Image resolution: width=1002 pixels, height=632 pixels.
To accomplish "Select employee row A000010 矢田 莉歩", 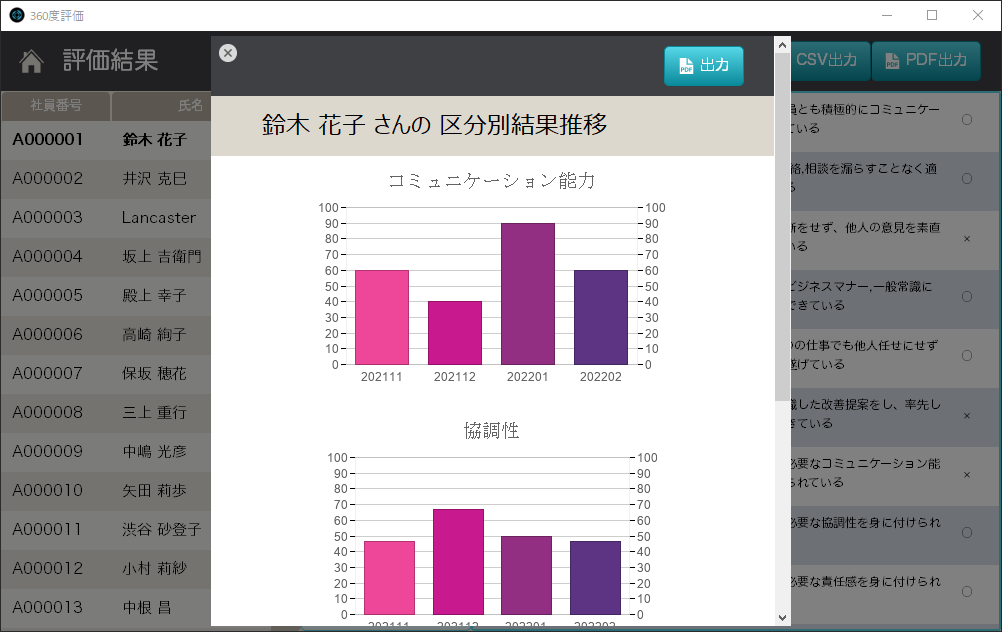I will click(105, 490).
